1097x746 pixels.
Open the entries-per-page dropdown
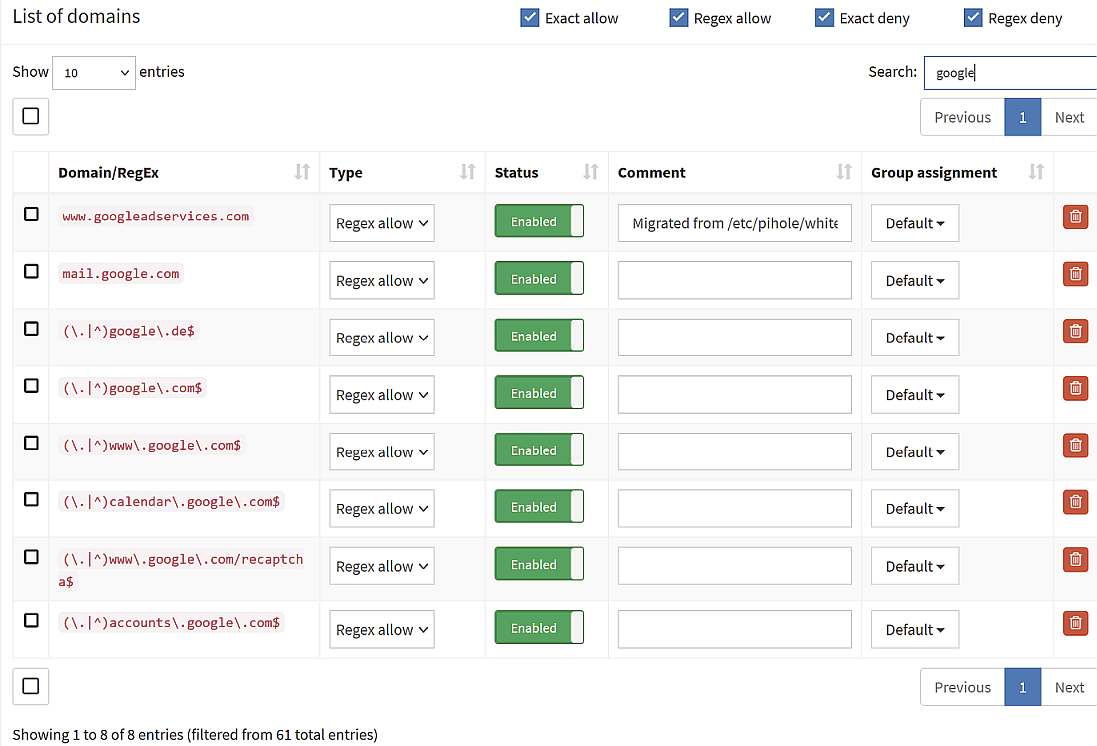(x=94, y=73)
